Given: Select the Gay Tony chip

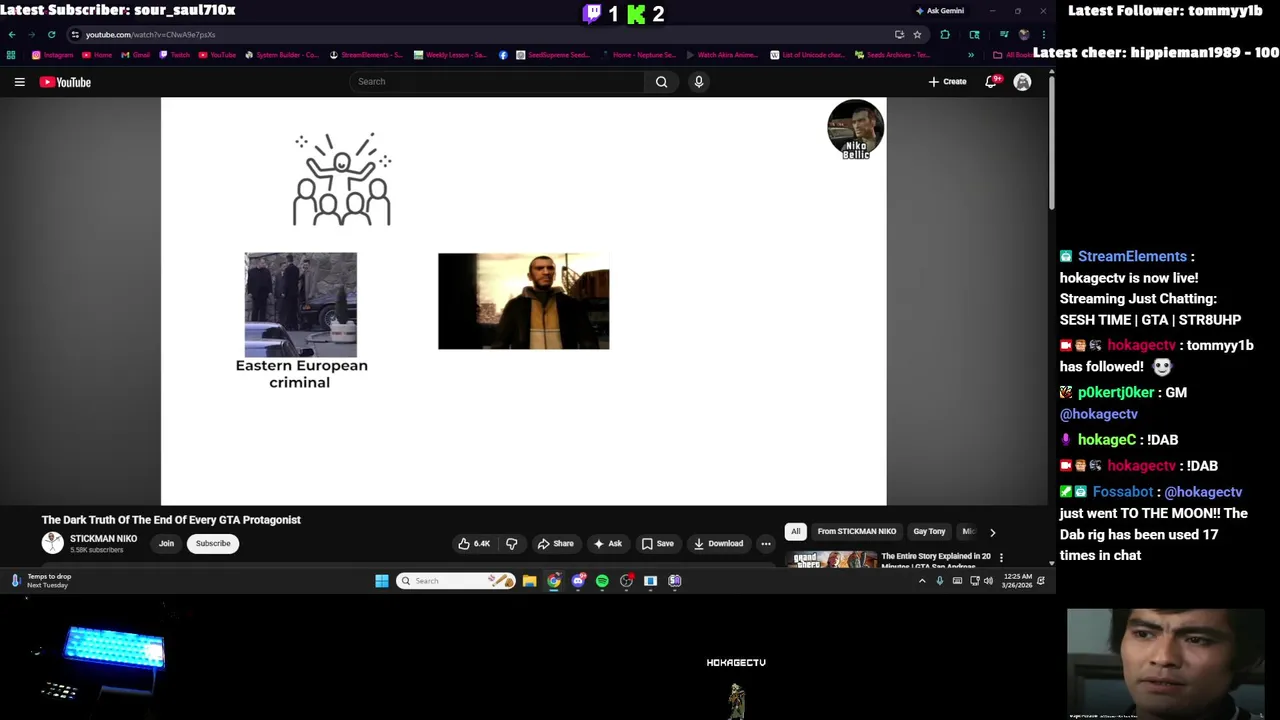Looking at the screenshot, I should 929,532.
